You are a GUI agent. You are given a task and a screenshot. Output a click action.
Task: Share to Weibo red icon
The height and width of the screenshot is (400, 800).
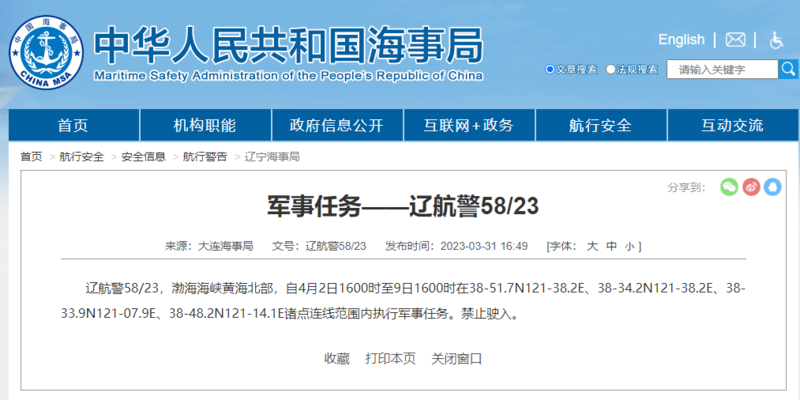(x=750, y=186)
